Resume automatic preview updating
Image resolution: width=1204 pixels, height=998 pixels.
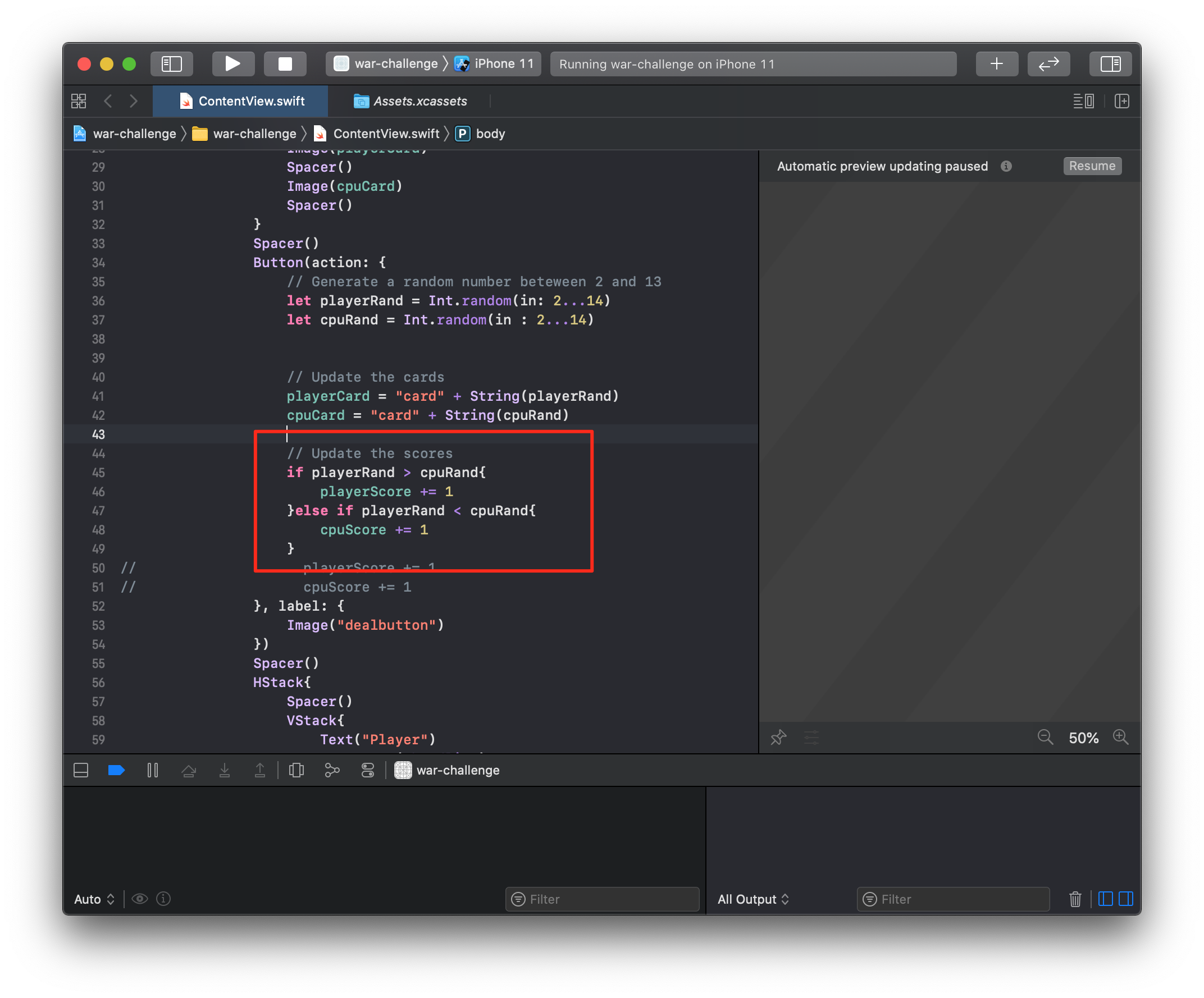(1092, 166)
